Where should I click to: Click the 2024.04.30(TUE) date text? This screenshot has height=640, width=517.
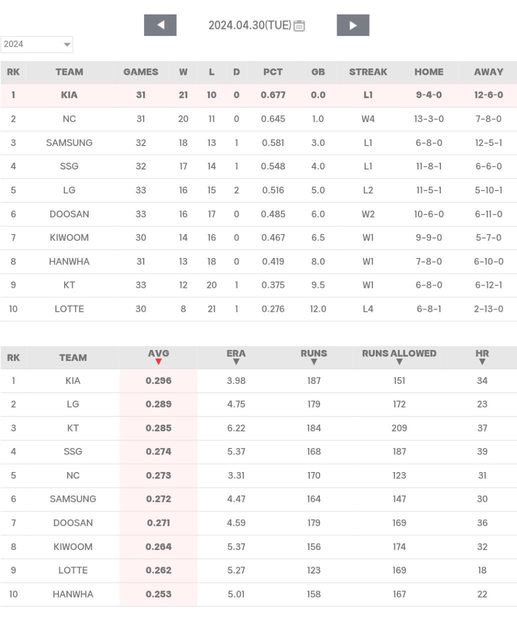tap(250, 25)
